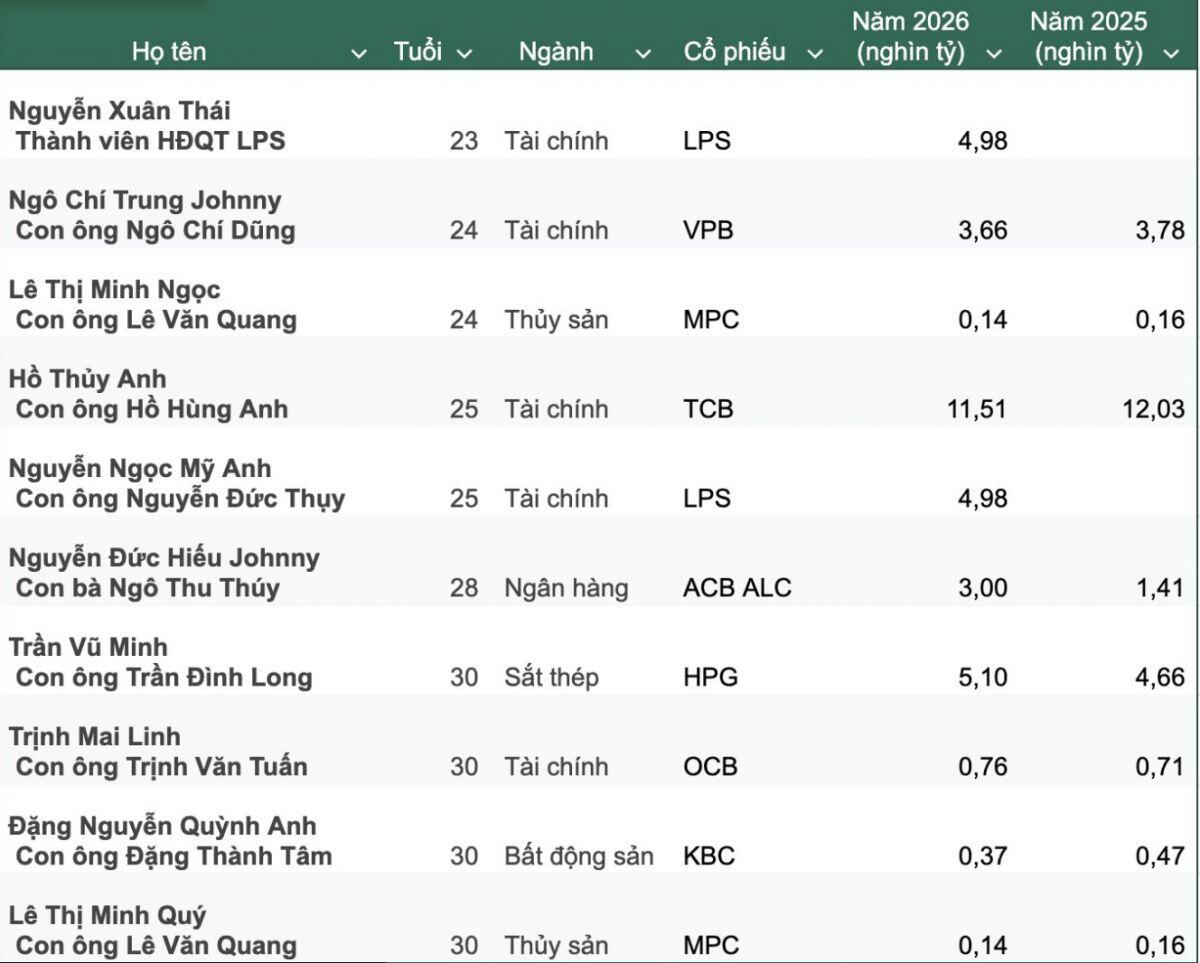This screenshot has height=963, width=1200.
Task: Select the name Nguyễn Ngọc Mỹ Anh
Action: (140, 469)
